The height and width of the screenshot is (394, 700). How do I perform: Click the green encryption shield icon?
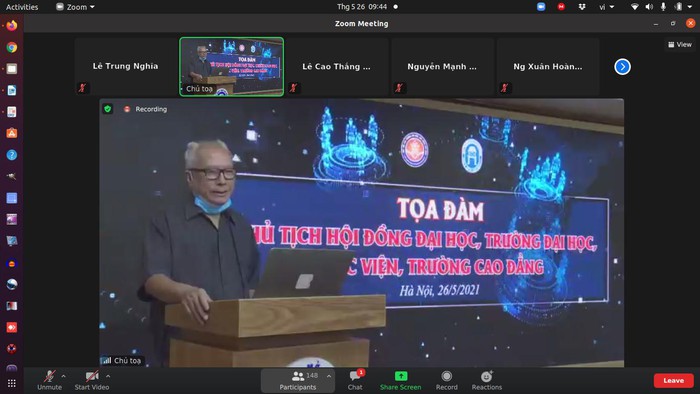click(108, 108)
